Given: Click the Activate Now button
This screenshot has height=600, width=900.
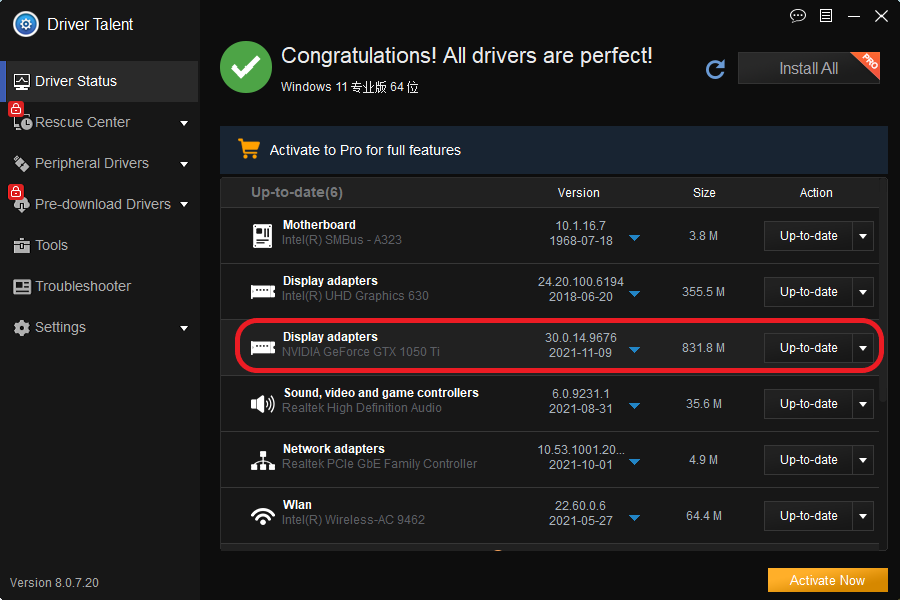Looking at the screenshot, I should (x=827, y=580).
